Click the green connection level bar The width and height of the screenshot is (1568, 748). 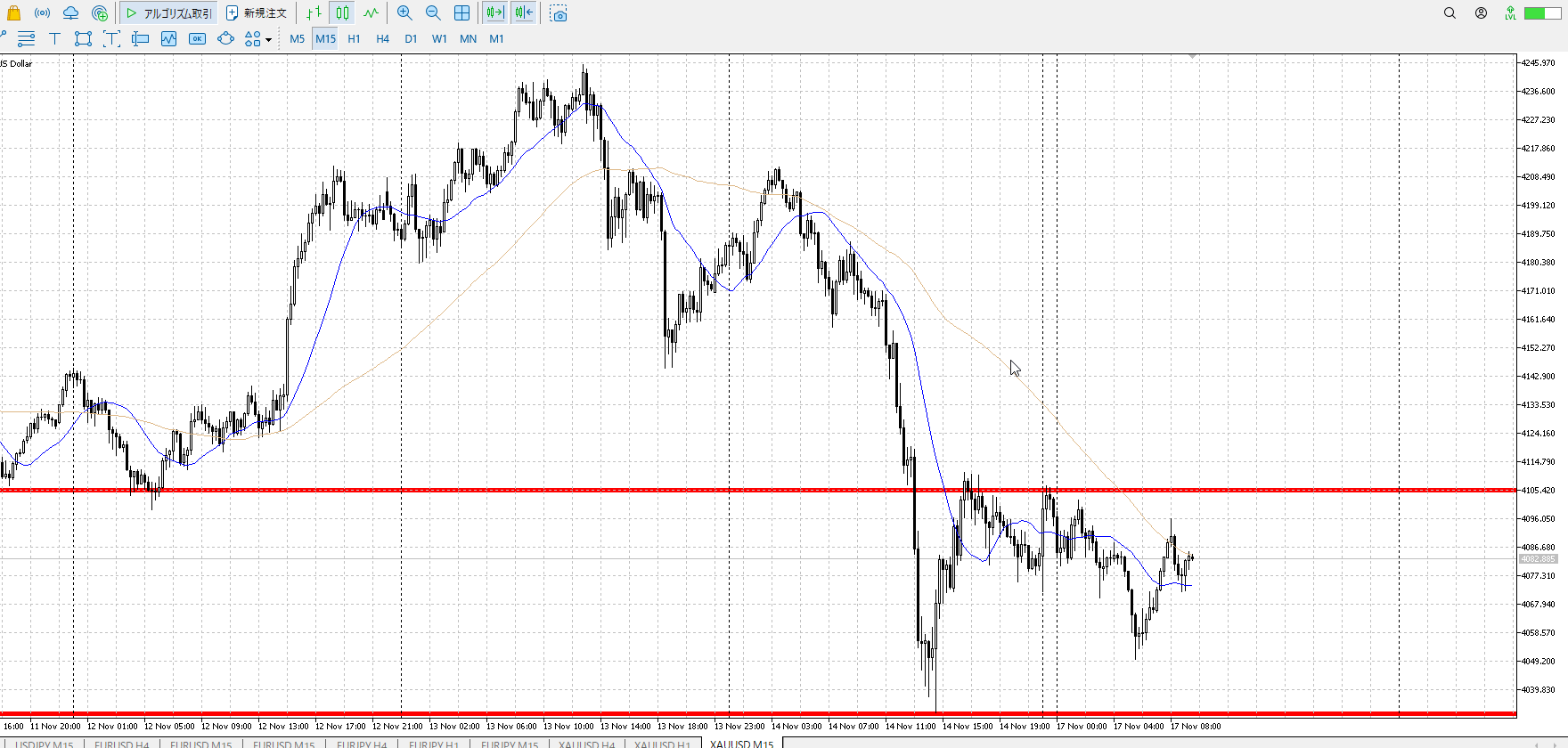click(x=1536, y=13)
